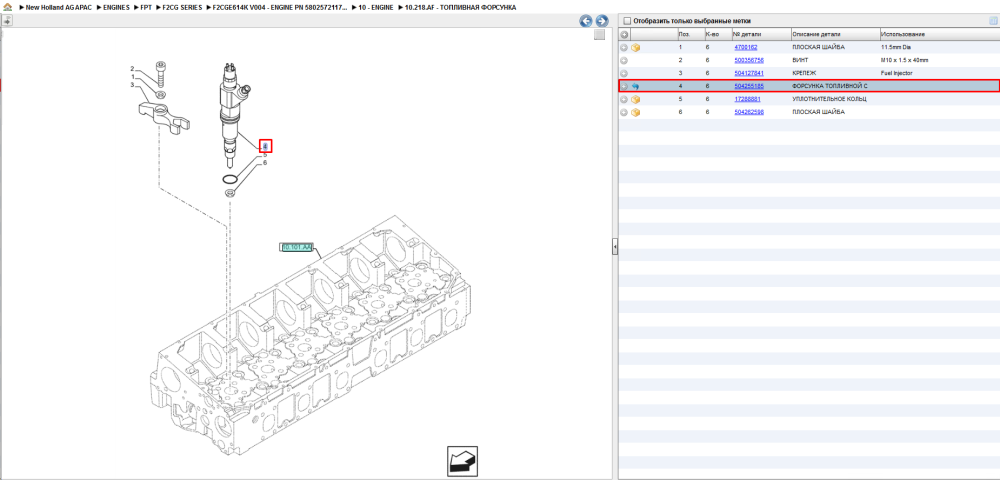Open part number link 17288881
The height and width of the screenshot is (480, 1000).
click(747, 99)
